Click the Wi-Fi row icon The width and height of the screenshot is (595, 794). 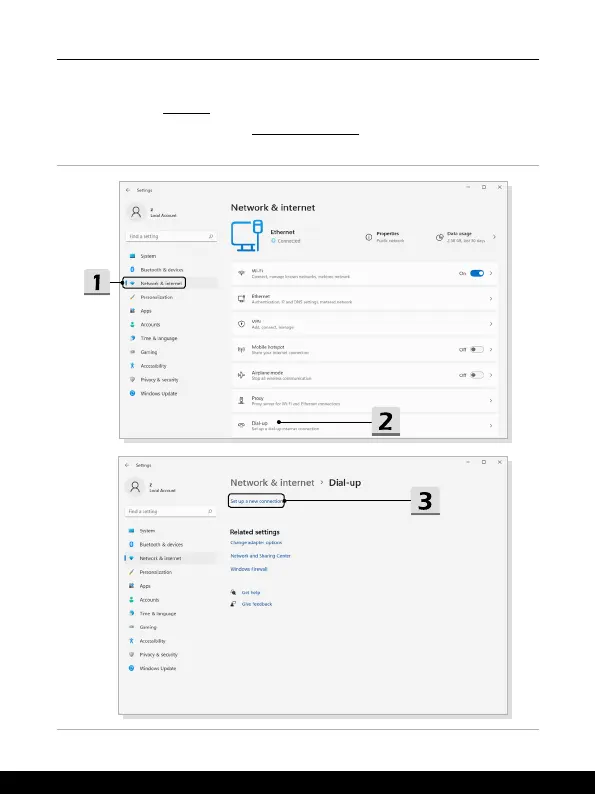(x=242, y=273)
